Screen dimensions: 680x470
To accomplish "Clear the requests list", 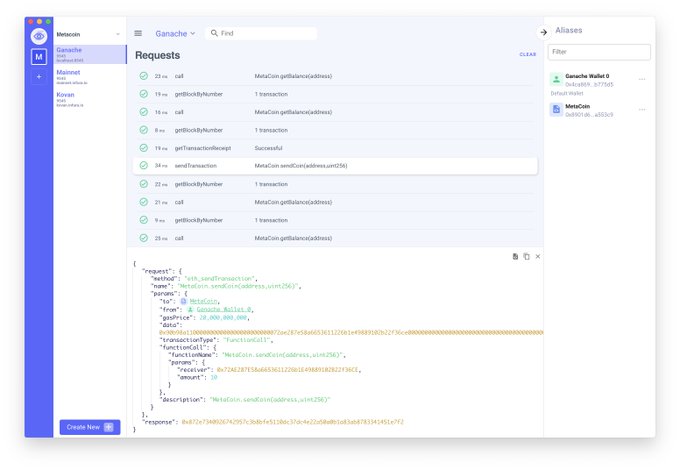I will pos(528,55).
